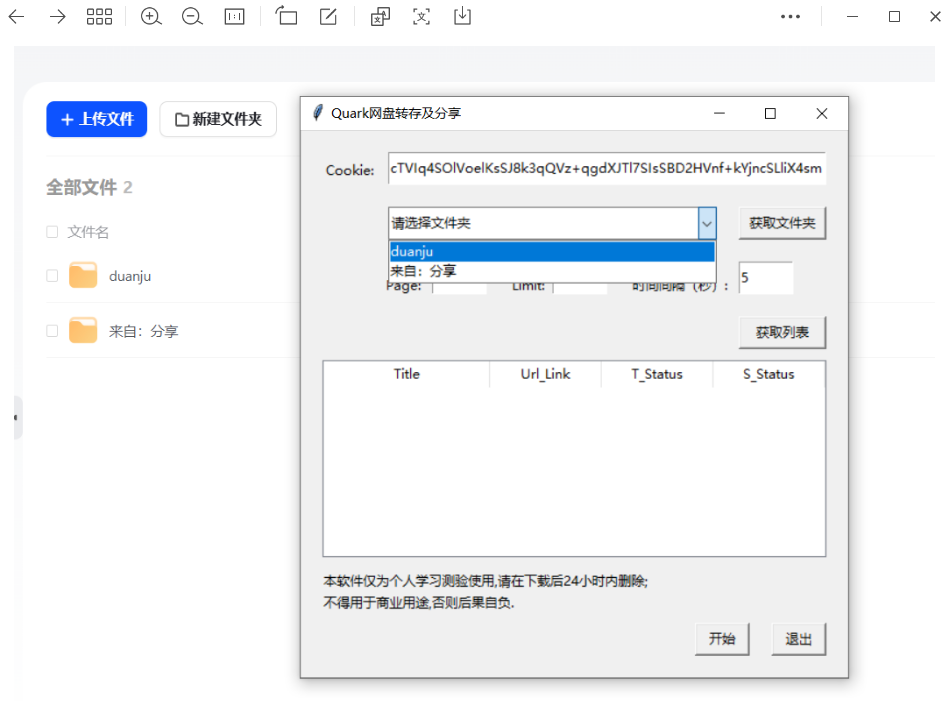
Task: Click the translate image icon in toolbar
Action: [x=380, y=16]
